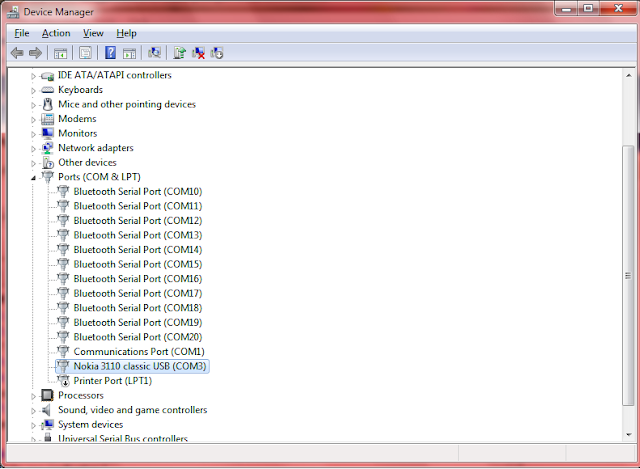Select Bluetooth Serial Port (COM19)
640x469 pixels.
[138, 322]
